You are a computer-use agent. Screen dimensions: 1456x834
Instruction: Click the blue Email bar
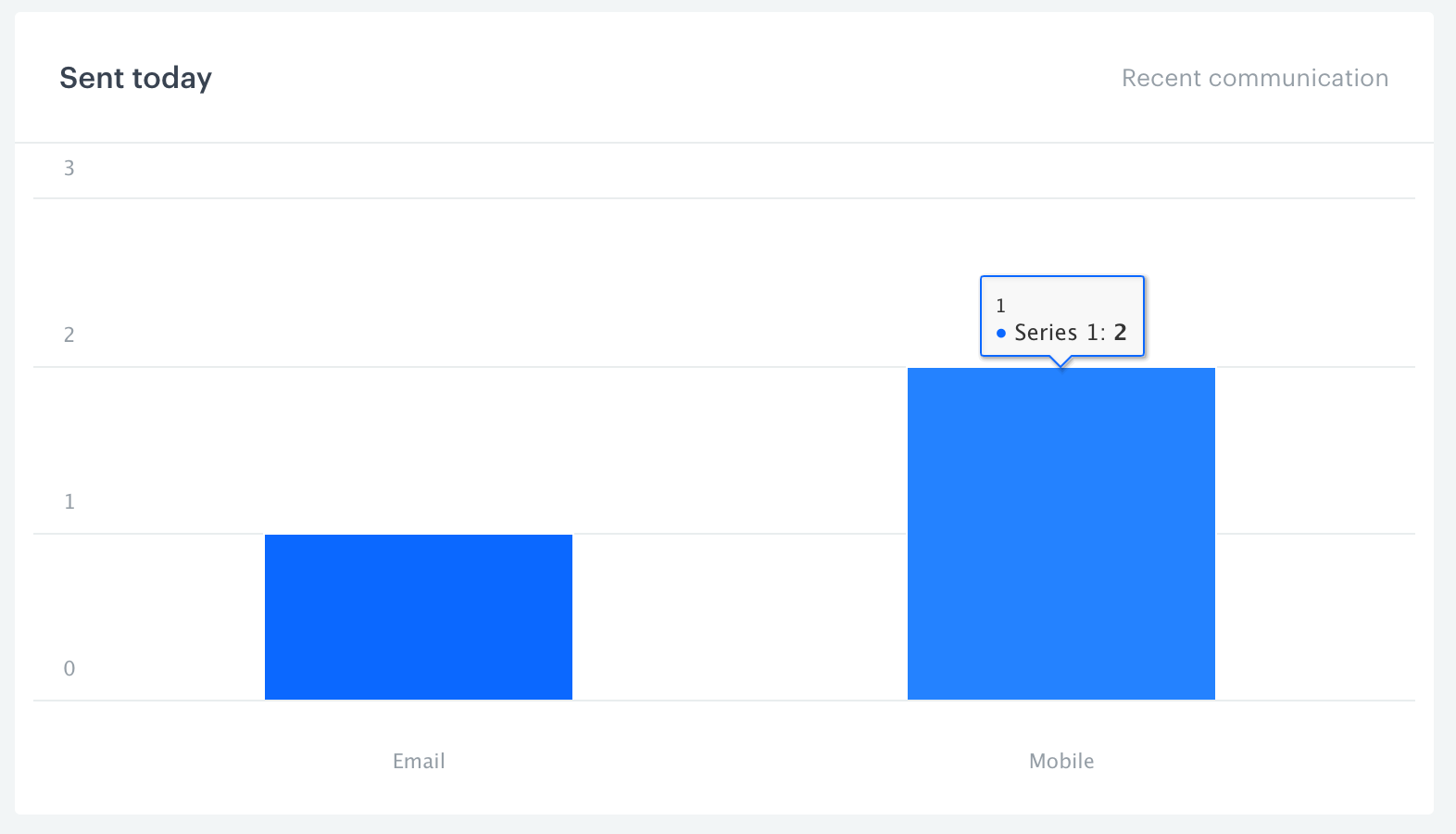418,616
